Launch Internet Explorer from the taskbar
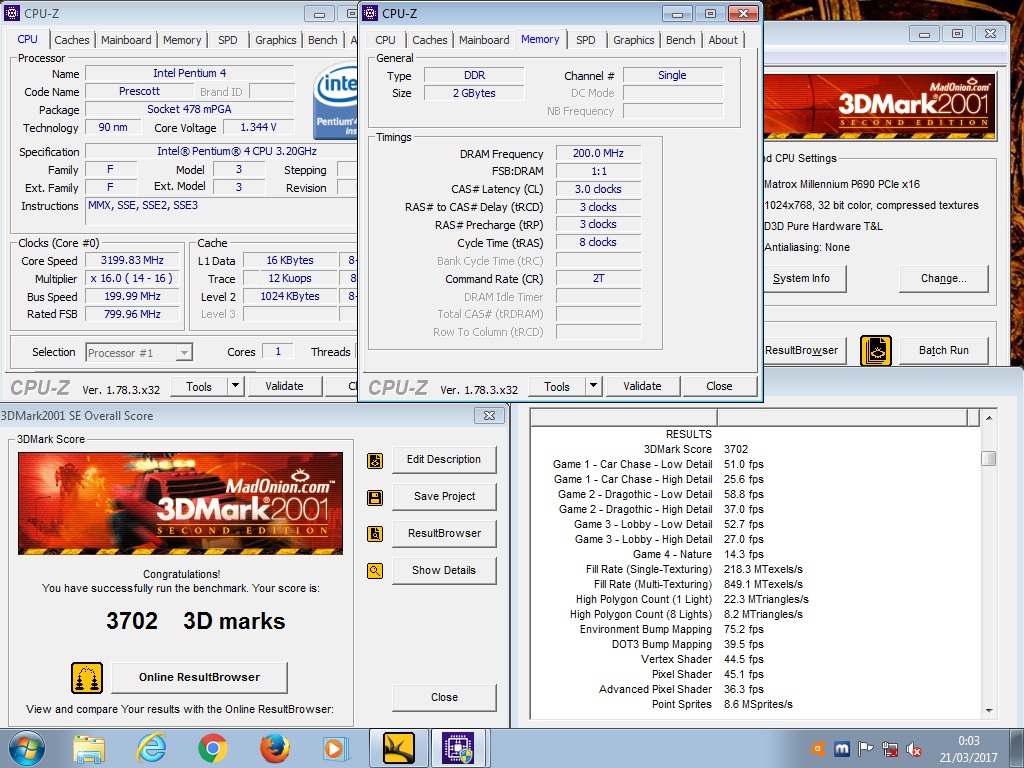The width and height of the screenshot is (1024, 768). [151, 748]
